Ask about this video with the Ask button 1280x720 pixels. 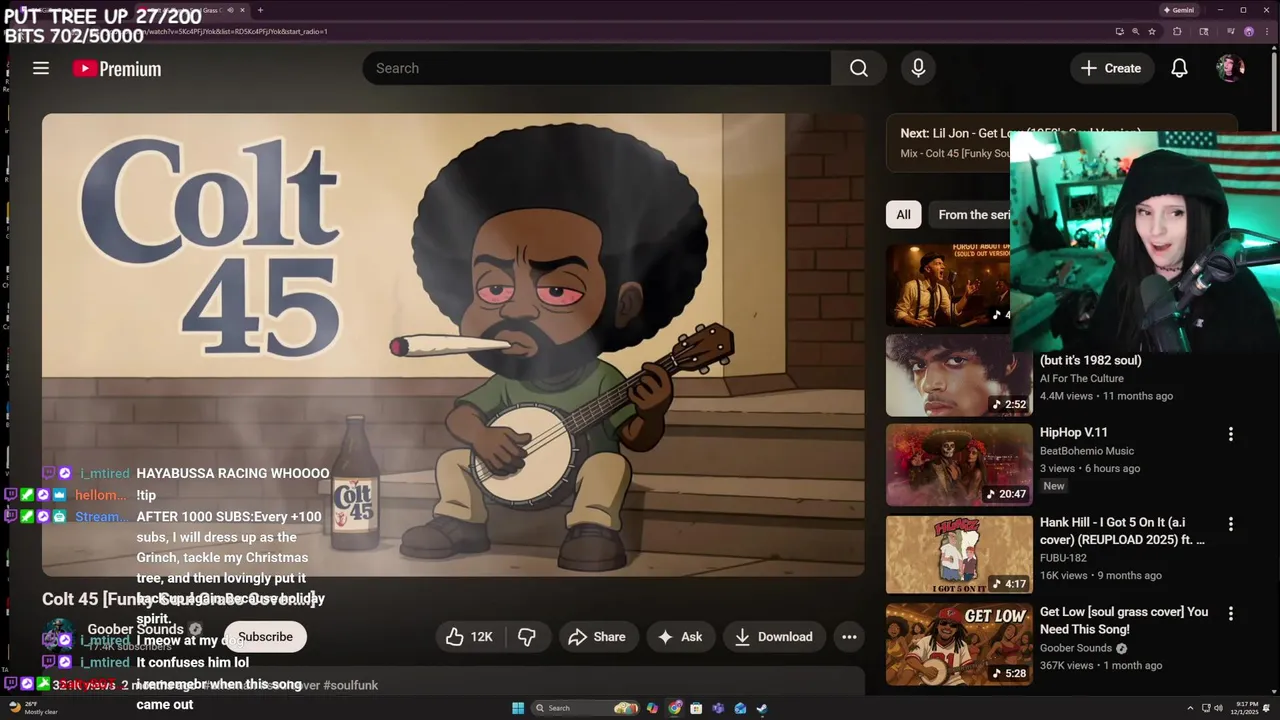point(679,637)
